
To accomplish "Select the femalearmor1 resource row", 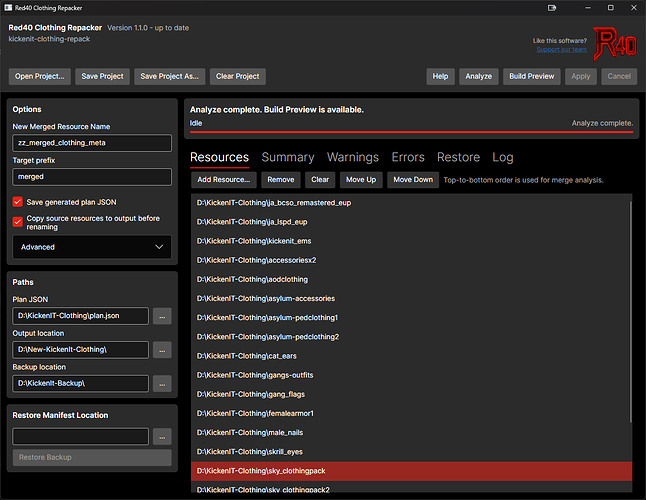I will coord(411,414).
